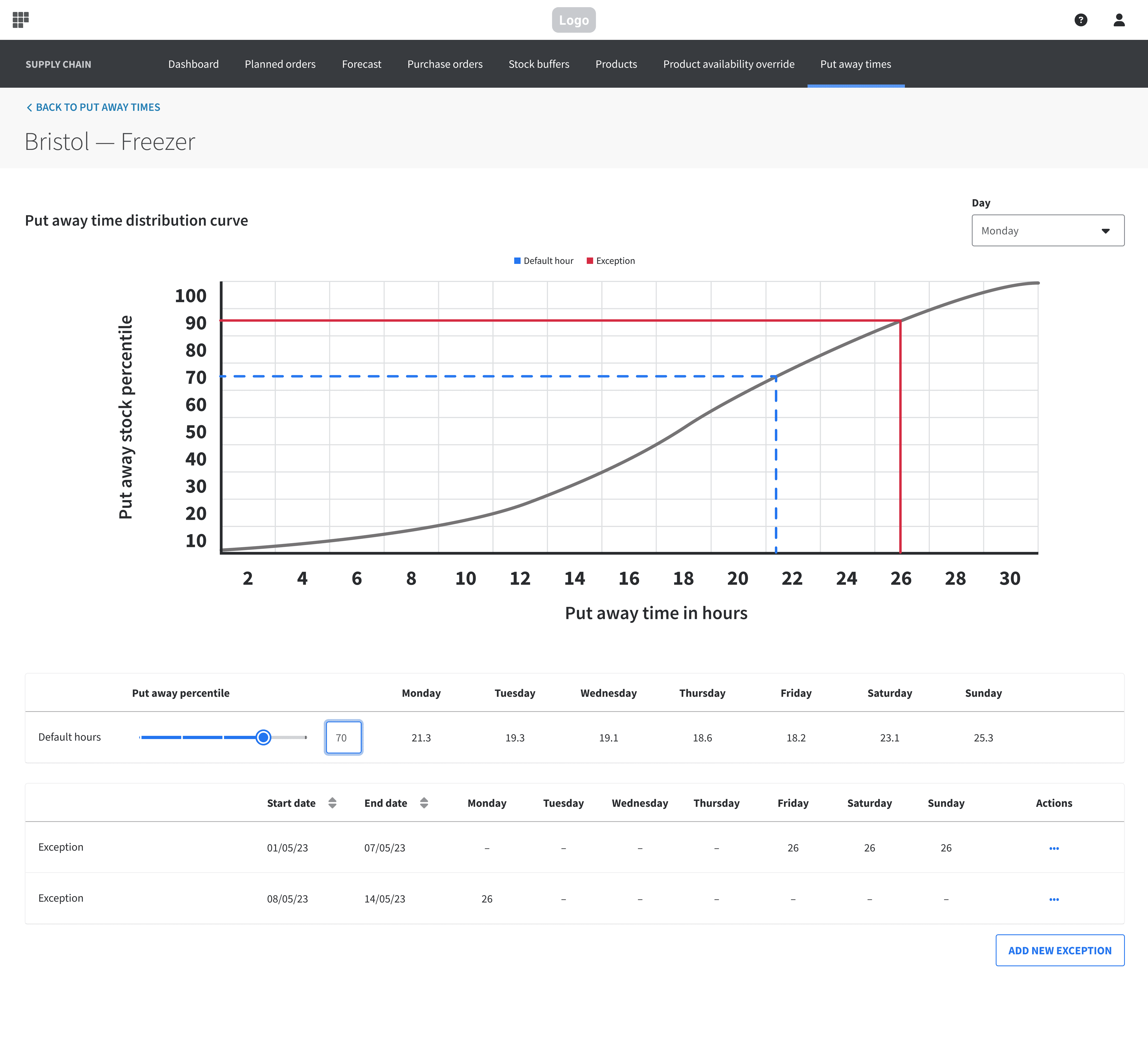Toggle Default hour legend item

click(544, 261)
